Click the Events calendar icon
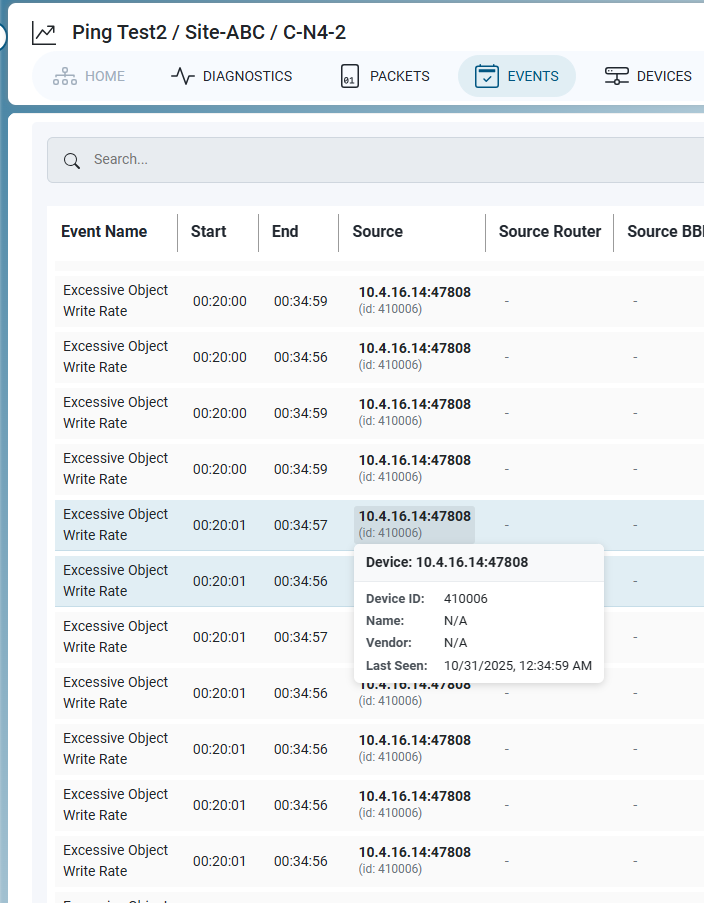 coord(487,76)
